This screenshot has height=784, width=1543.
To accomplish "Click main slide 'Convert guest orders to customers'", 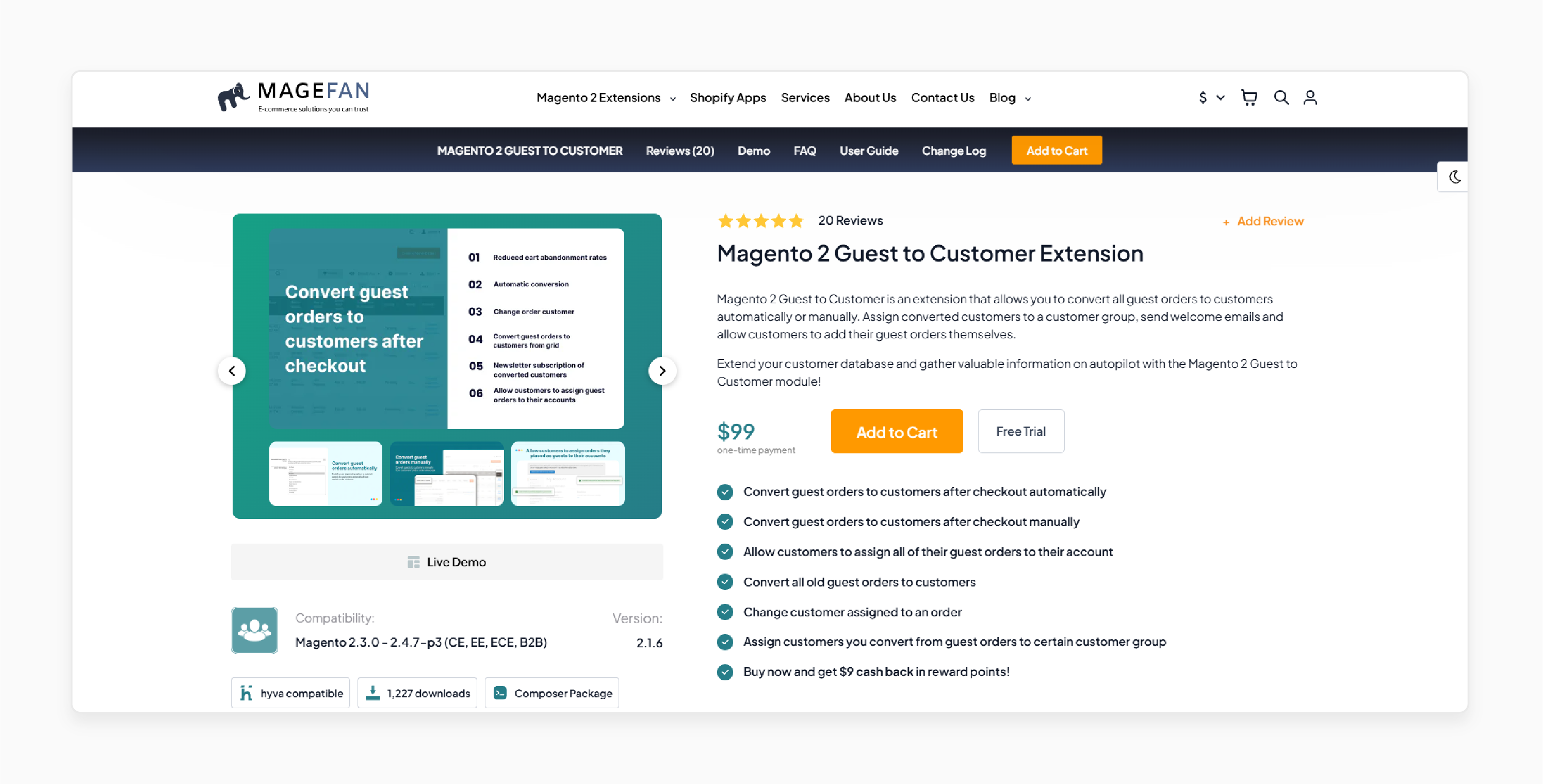I will [447, 328].
